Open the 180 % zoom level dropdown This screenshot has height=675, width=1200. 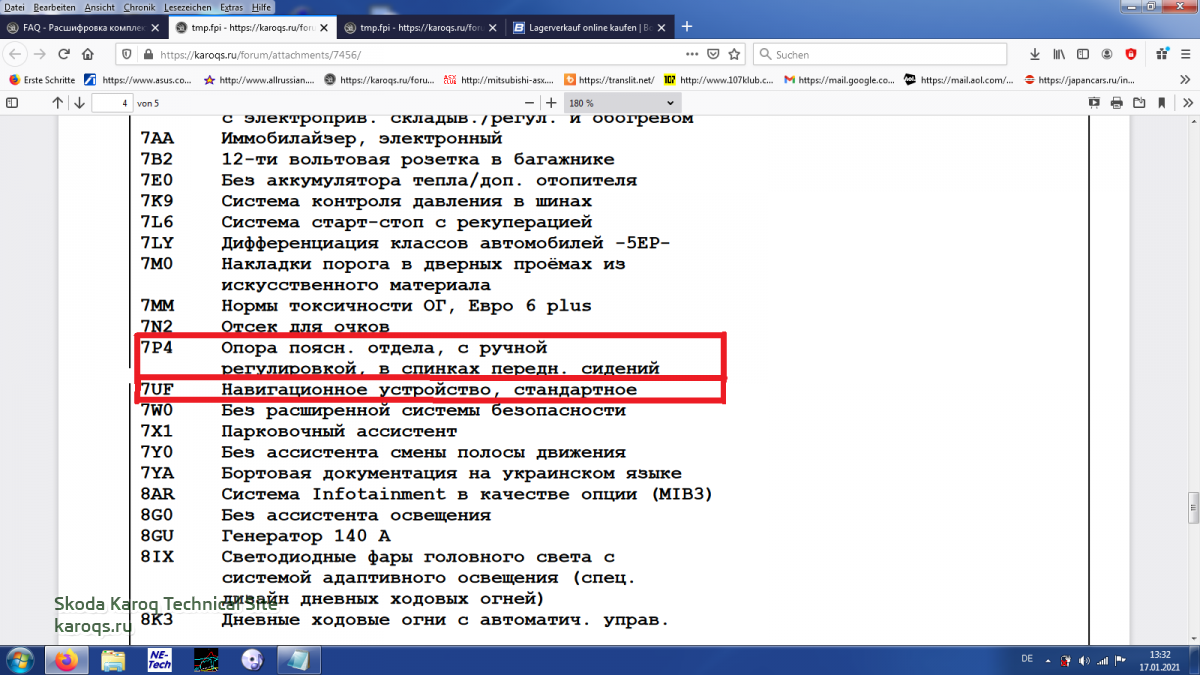(622, 102)
